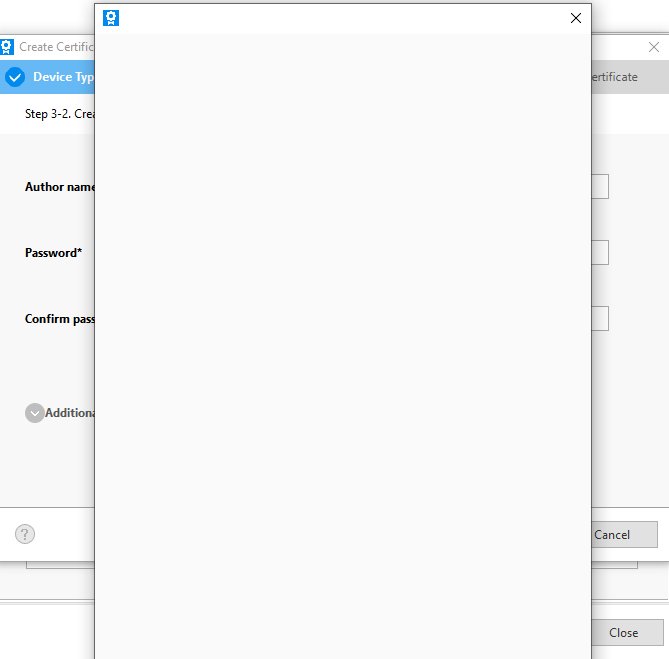
Task: Focus the Confirm password input field
Action: [600, 319]
